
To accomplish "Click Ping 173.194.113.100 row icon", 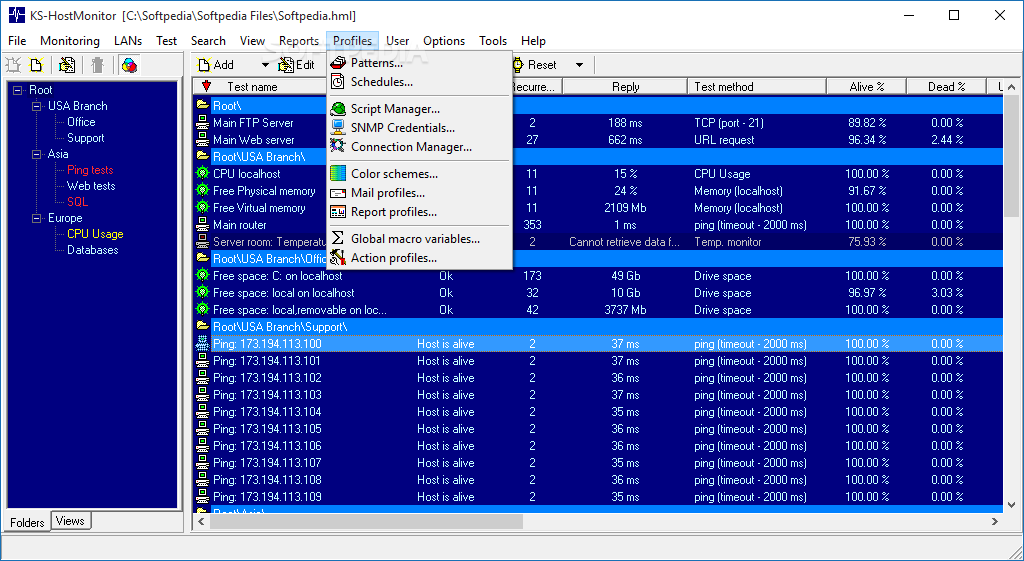I will point(202,344).
